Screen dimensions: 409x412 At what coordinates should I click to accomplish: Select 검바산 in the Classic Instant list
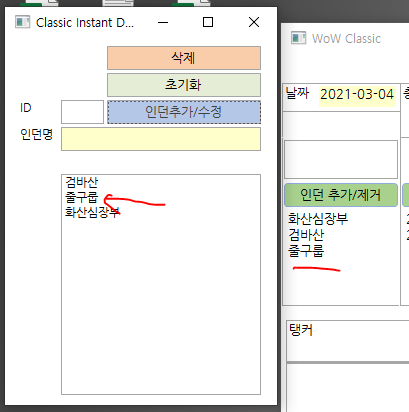click(82, 182)
